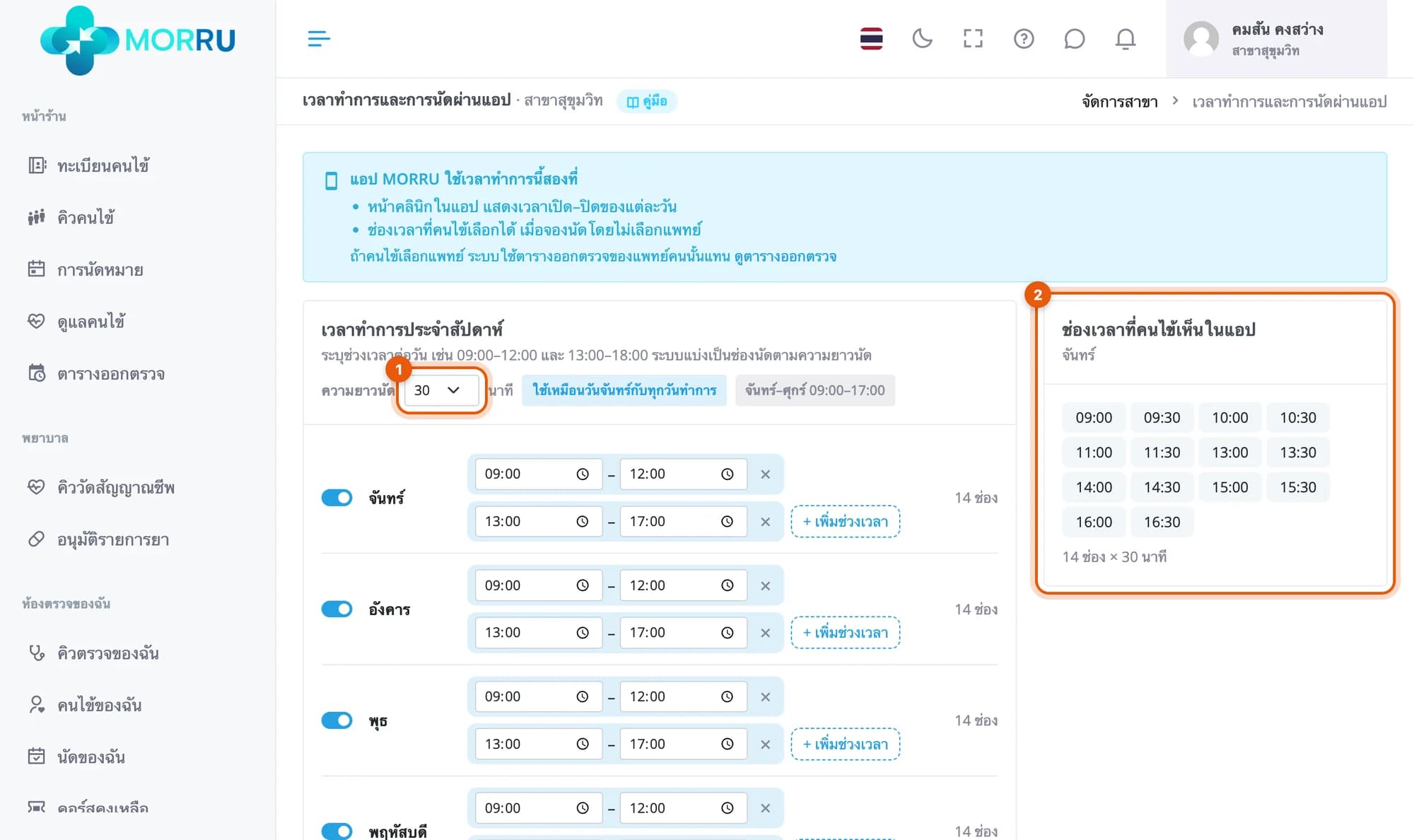Open user profile คมสัน คงสว่าง menu
1414x840 pixels.
pos(1276,39)
